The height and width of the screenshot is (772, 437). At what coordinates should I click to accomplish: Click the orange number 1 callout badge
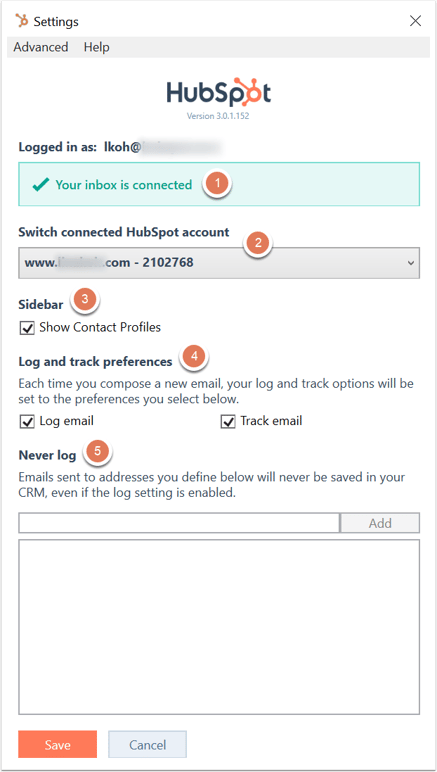point(218,185)
